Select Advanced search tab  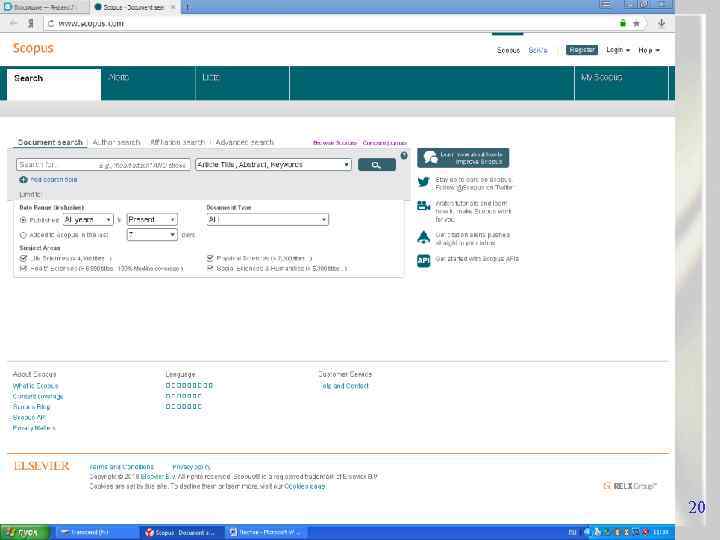click(x=244, y=142)
